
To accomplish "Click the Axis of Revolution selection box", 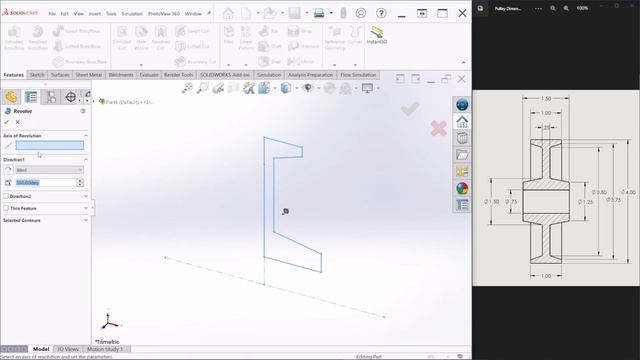I will (x=50, y=145).
